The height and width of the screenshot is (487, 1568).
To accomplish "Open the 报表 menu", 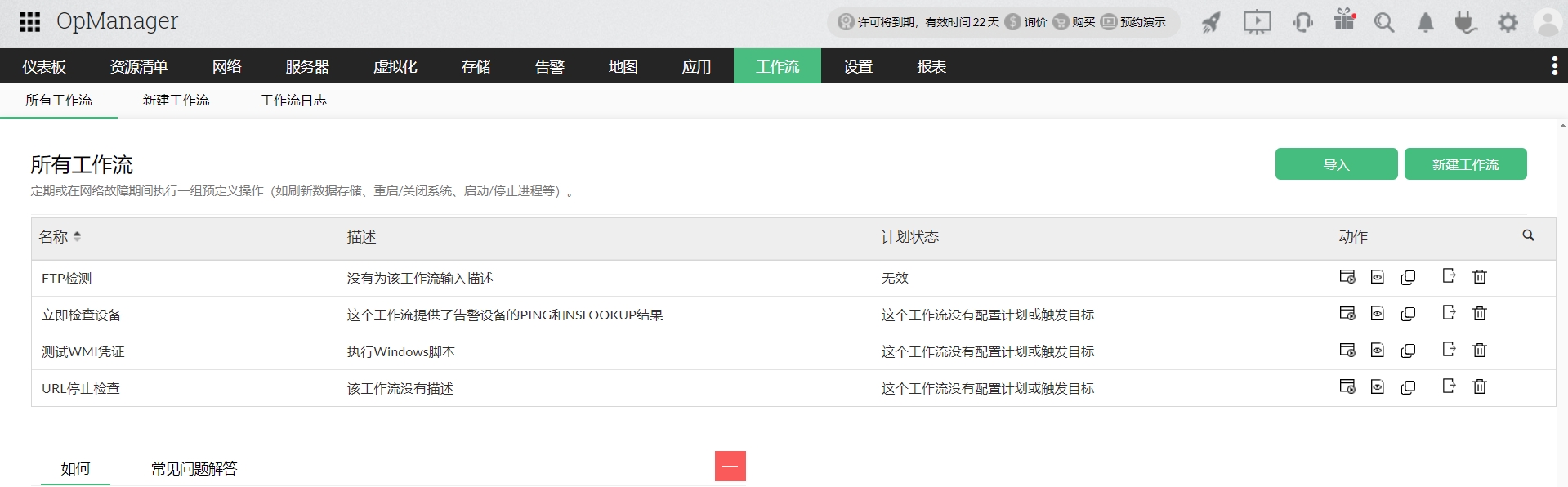I will (931, 67).
